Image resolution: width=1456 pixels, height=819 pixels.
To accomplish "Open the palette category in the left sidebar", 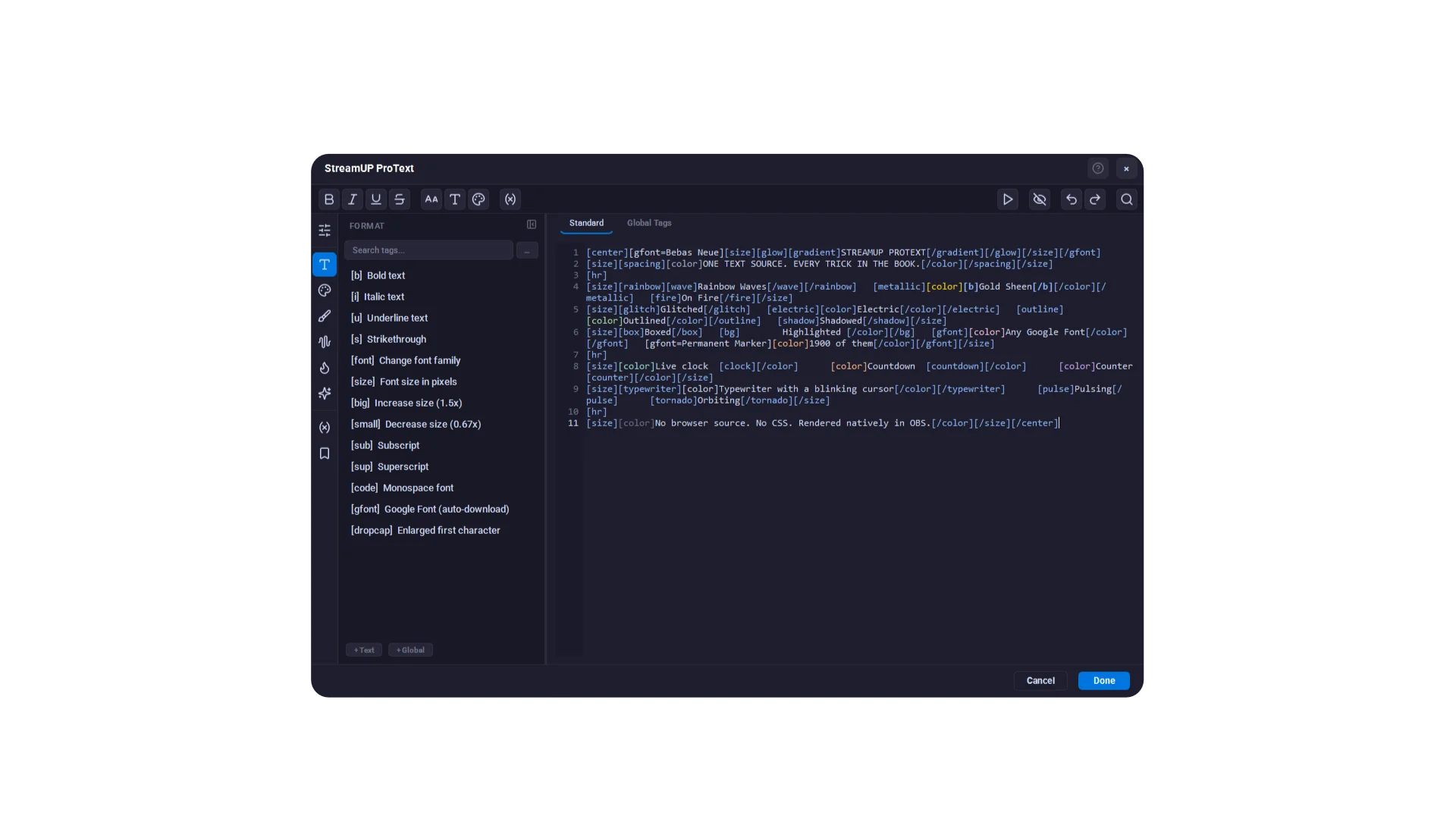I will click(x=325, y=290).
